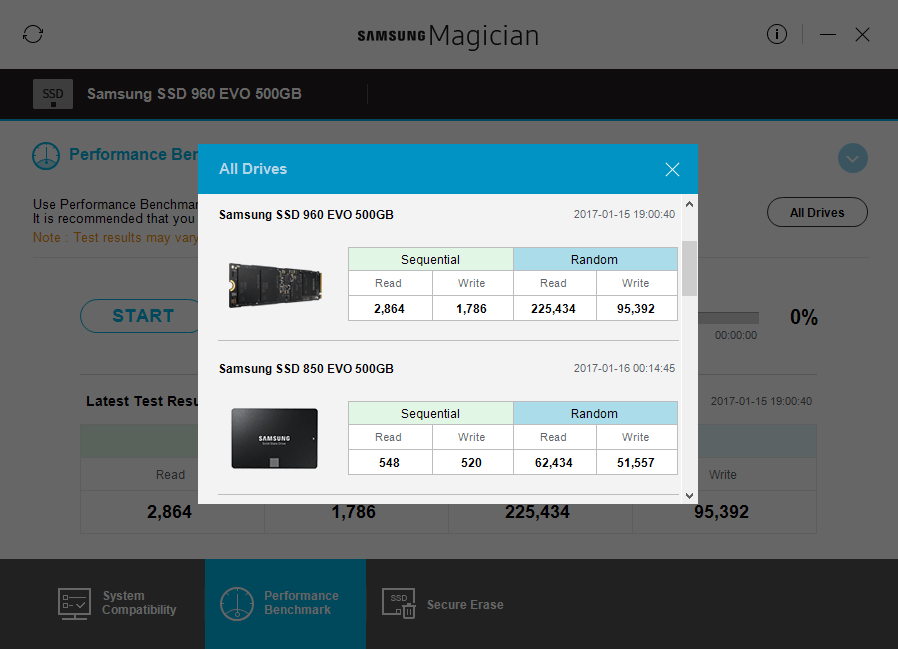Image resolution: width=898 pixels, height=649 pixels.
Task: Start the performance benchmark test
Action: coord(141,316)
